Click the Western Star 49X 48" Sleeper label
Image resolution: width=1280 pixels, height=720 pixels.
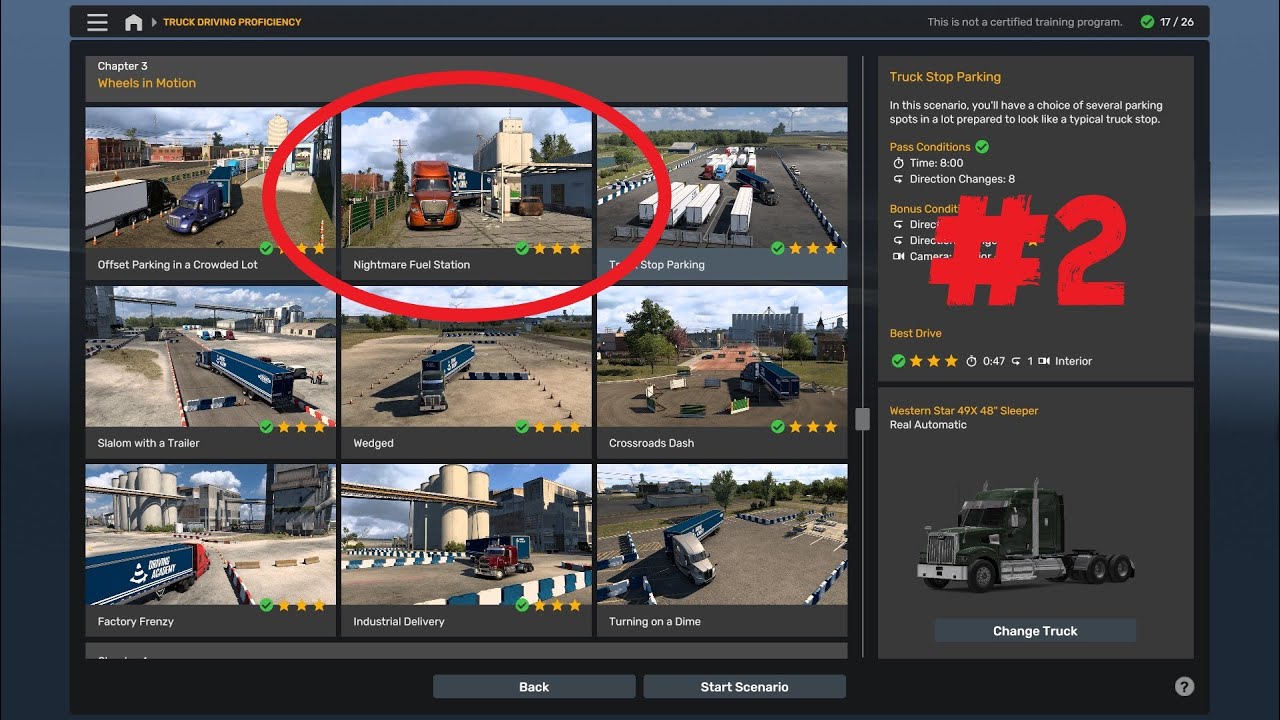(964, 411)
